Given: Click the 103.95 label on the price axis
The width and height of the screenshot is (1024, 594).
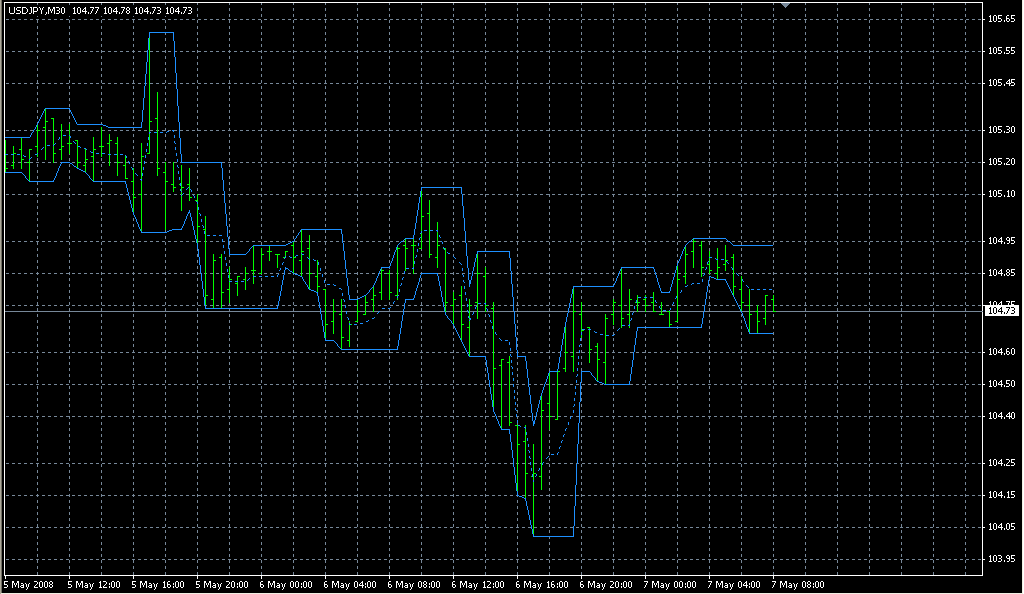Looking at the screenshot, I should pyautogui.click(x=1001, y=558).
